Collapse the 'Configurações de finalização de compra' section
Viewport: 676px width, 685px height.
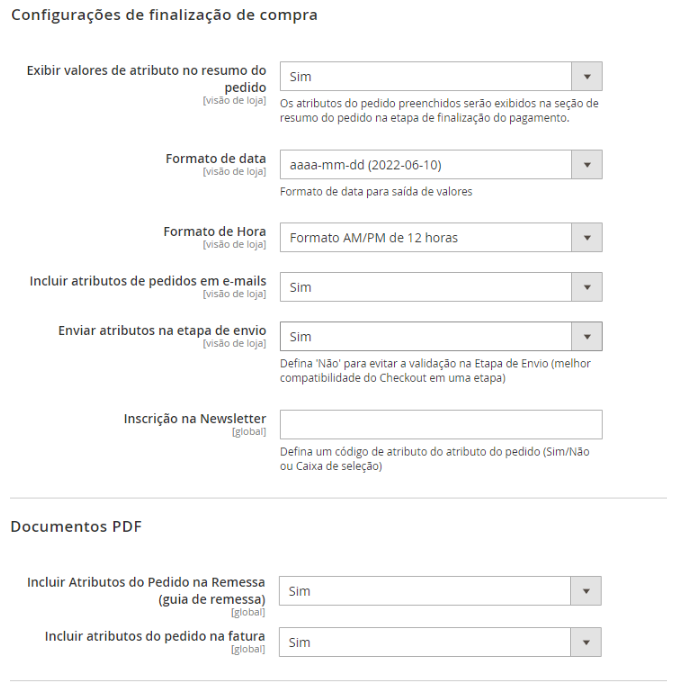164,16
